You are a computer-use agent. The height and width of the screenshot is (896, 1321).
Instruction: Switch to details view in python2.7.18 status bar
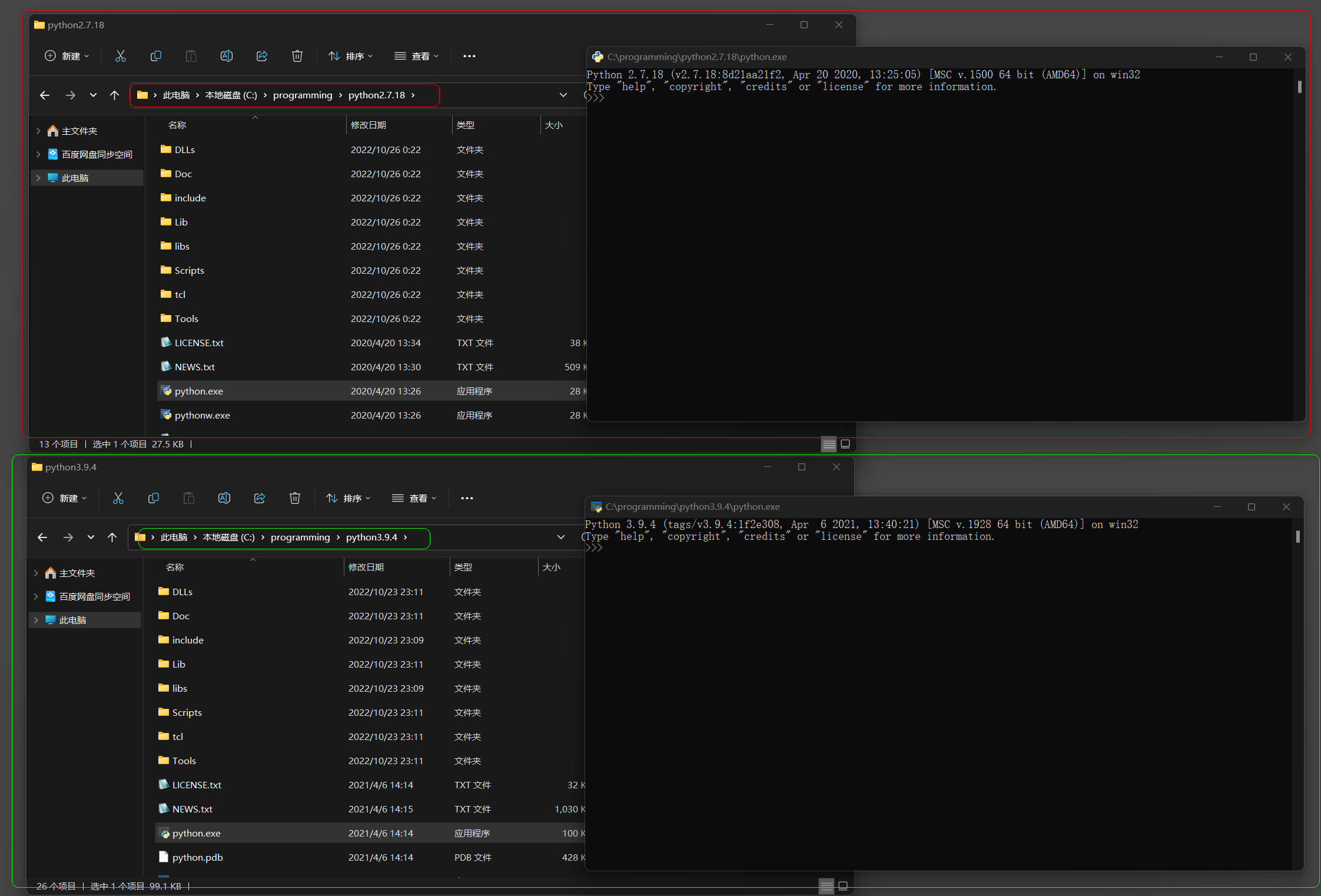click(829, 444)
